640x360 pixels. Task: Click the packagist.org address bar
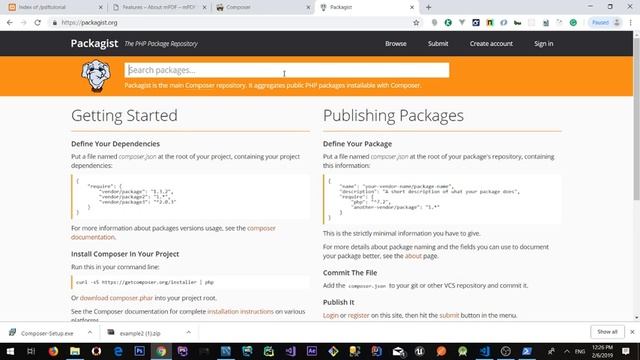click(233, 23)
